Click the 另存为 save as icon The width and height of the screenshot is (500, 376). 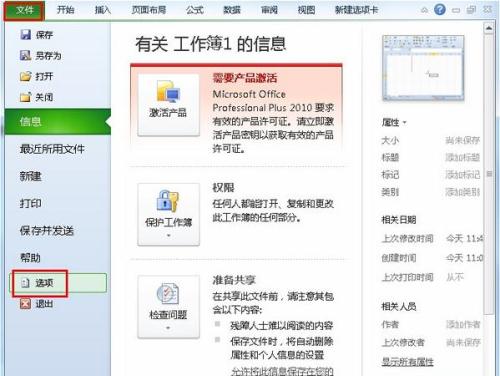pos(25,55)
